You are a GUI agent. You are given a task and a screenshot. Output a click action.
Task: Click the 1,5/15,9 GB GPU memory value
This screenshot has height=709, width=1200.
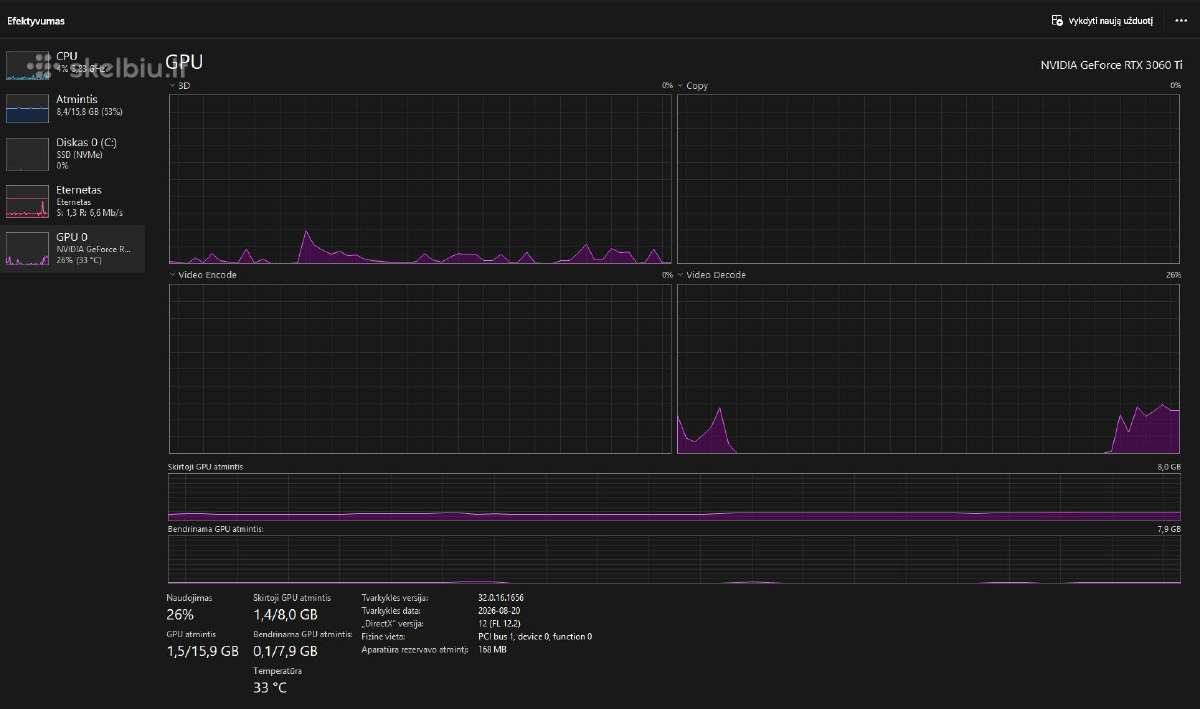click(x=202, y=651)
